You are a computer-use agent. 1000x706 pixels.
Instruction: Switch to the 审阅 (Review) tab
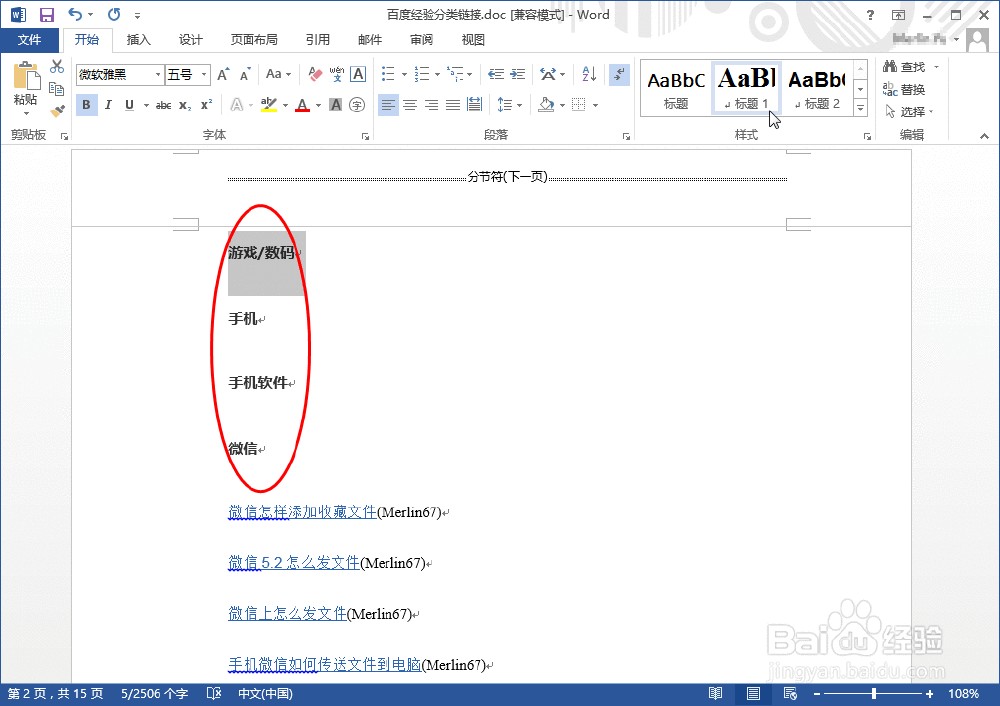421,40
